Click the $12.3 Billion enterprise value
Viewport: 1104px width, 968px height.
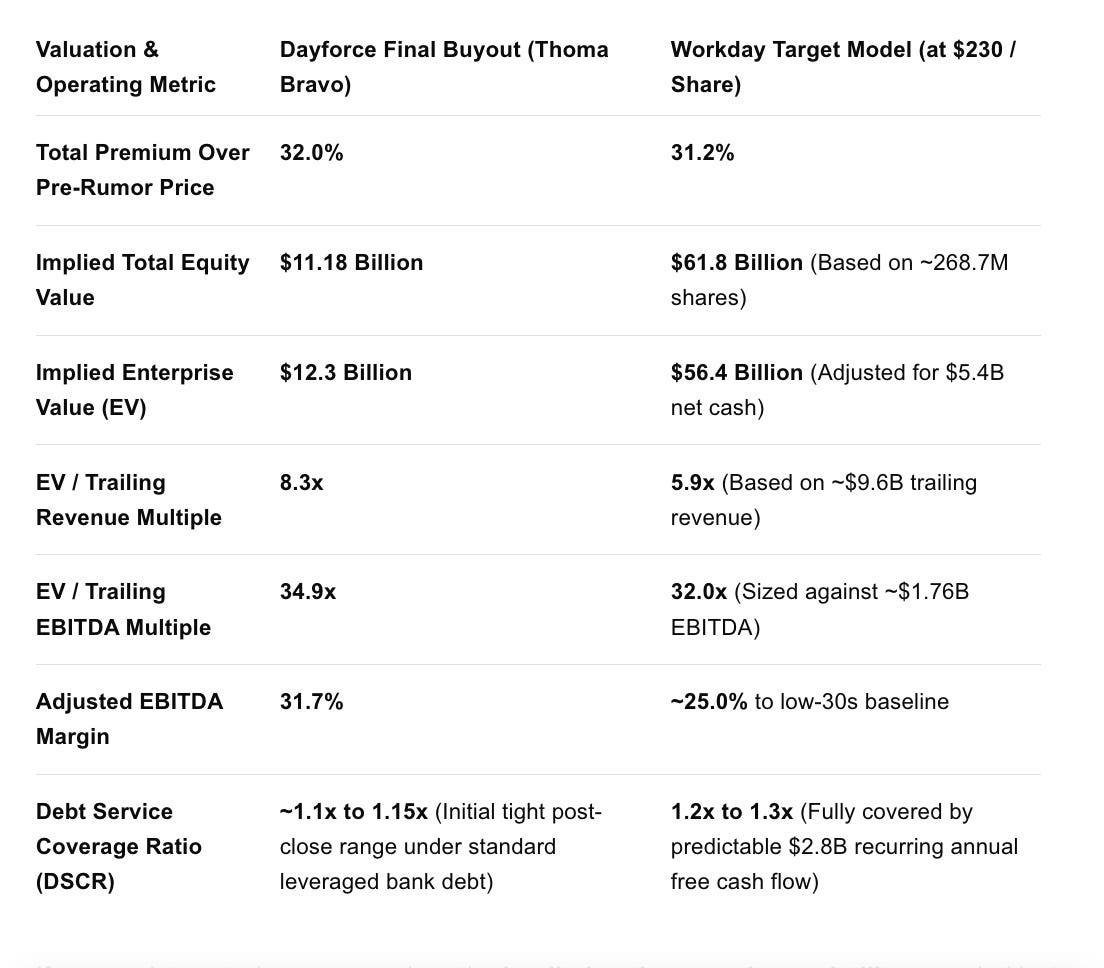346,372
